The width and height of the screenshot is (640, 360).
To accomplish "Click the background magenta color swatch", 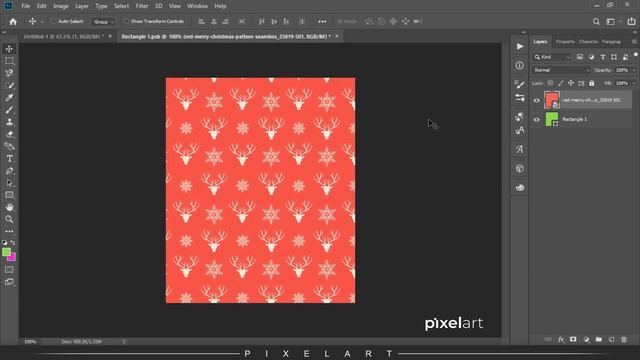I will (13, 257).
